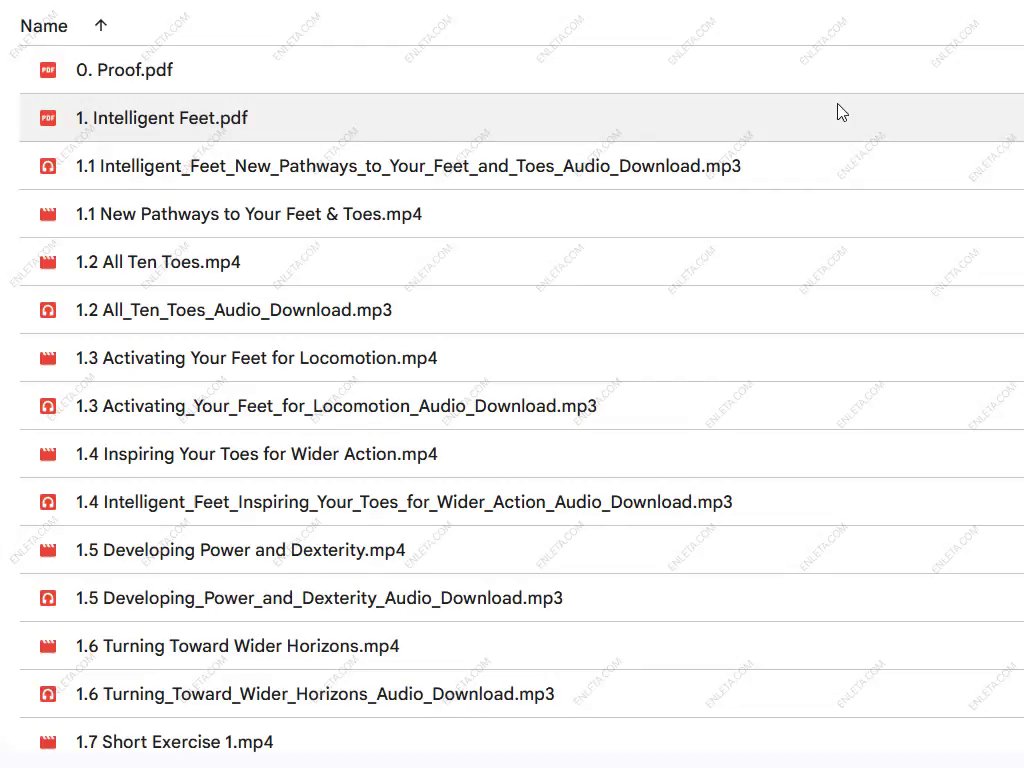
Task: Click the audio icon for 1.2 All_Ten_Toes mp3
Action: [48, 310]
